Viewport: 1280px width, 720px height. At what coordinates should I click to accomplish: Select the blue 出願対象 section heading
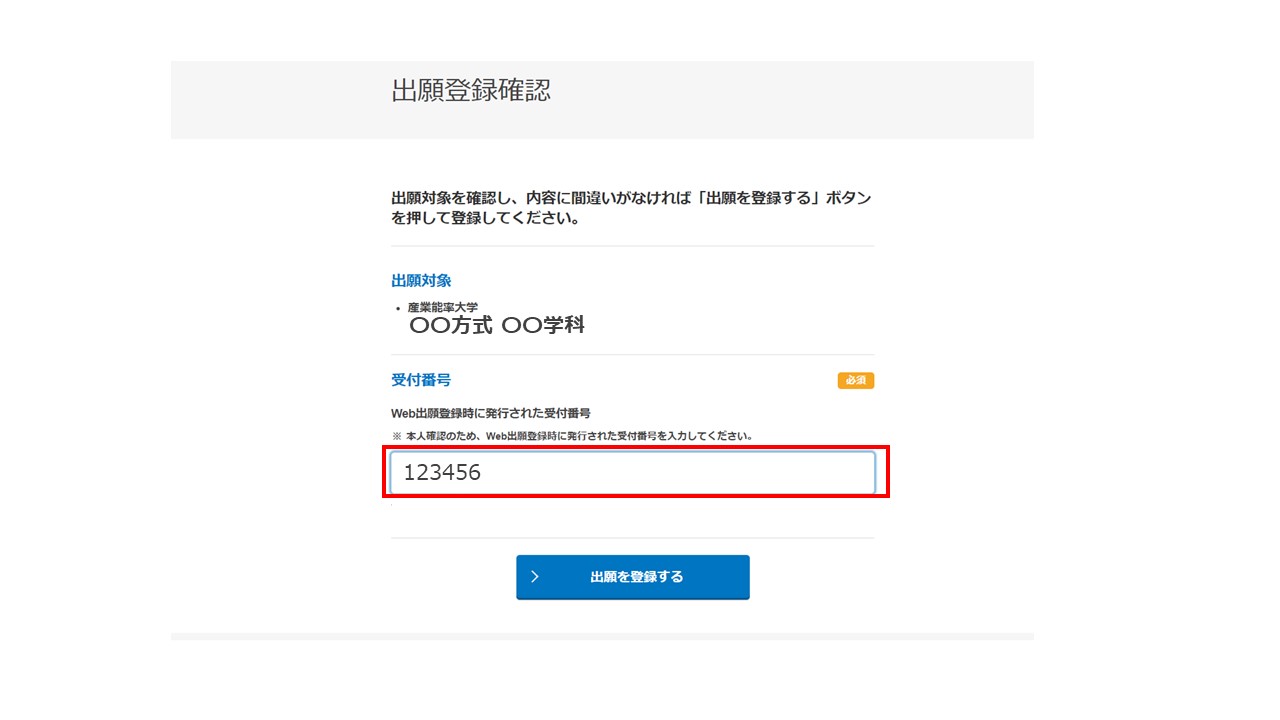click(x=421, y=281)
